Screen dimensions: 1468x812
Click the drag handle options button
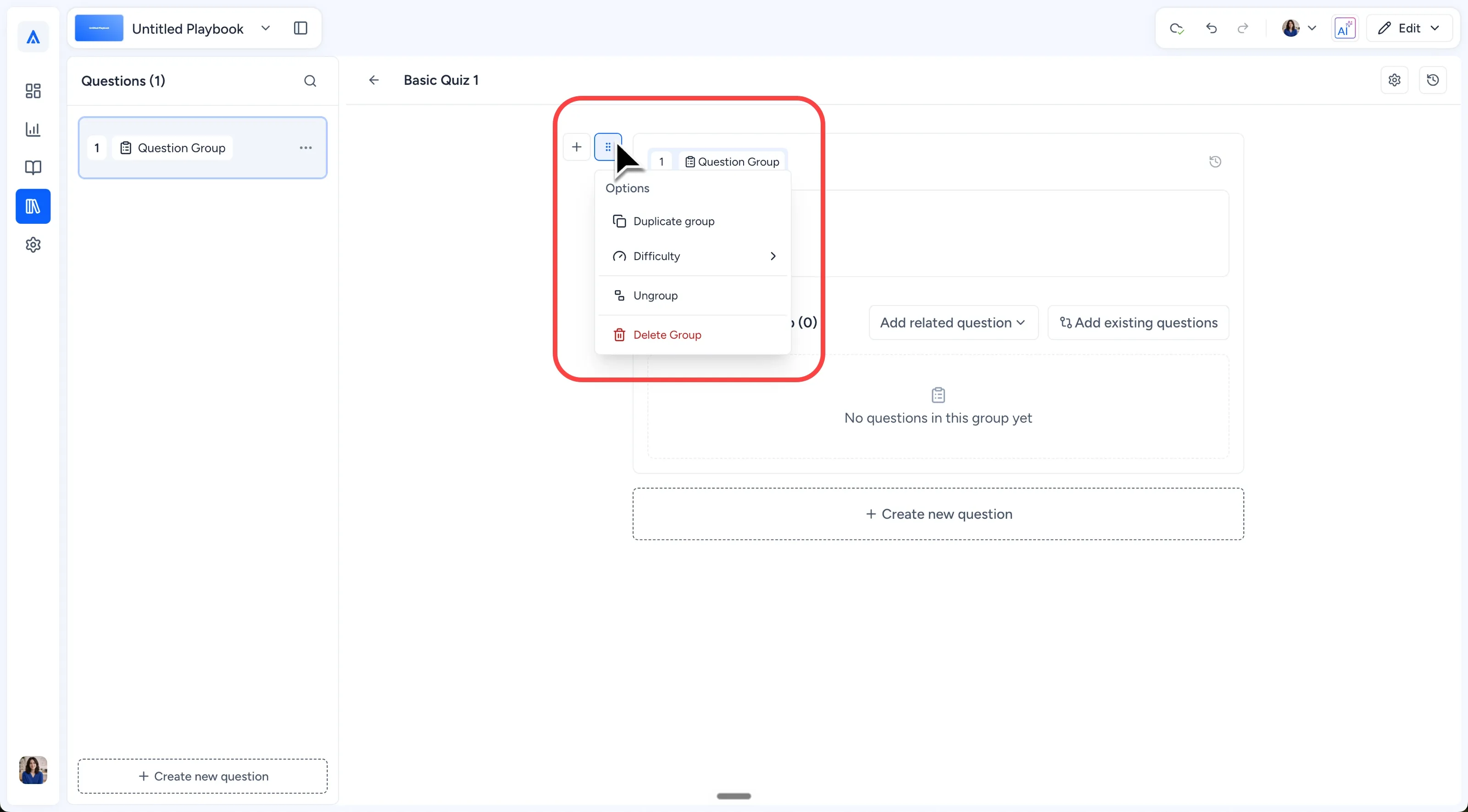(x=608, y=147)
